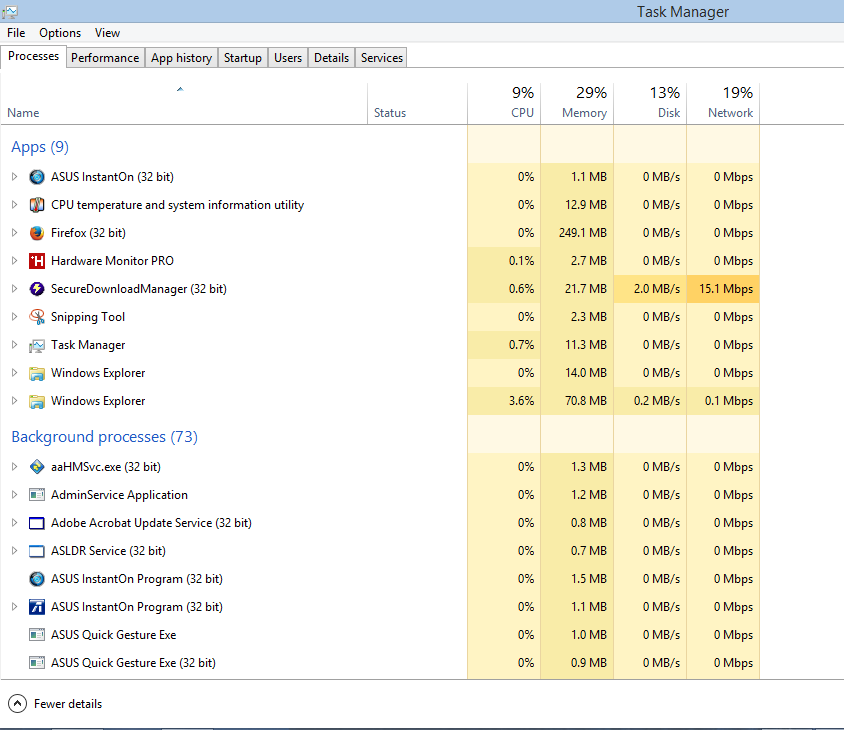Click the folder icon of Windows Explorer using 14.0 MB
This screenshot has height=730, width=844.
click(x=37, y=373)
